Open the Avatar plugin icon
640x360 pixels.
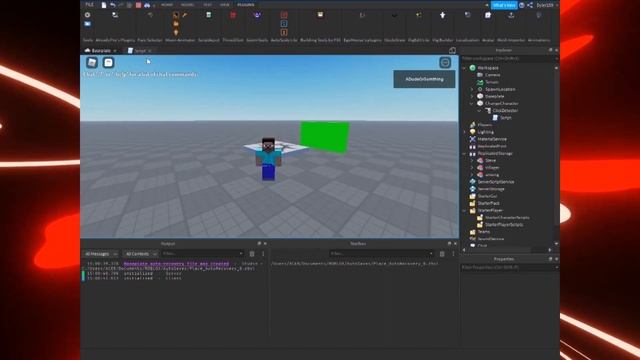coord(488,15)
